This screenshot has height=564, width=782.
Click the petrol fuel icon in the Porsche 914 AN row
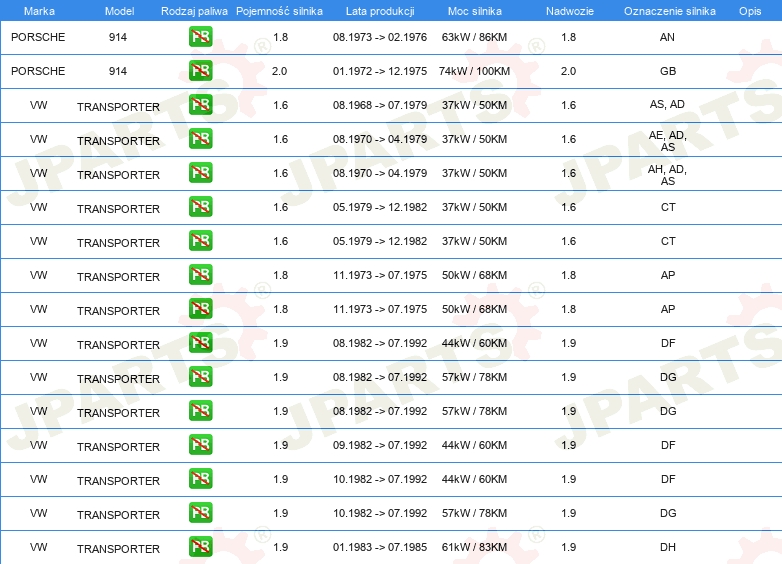(x=200, y=36)
